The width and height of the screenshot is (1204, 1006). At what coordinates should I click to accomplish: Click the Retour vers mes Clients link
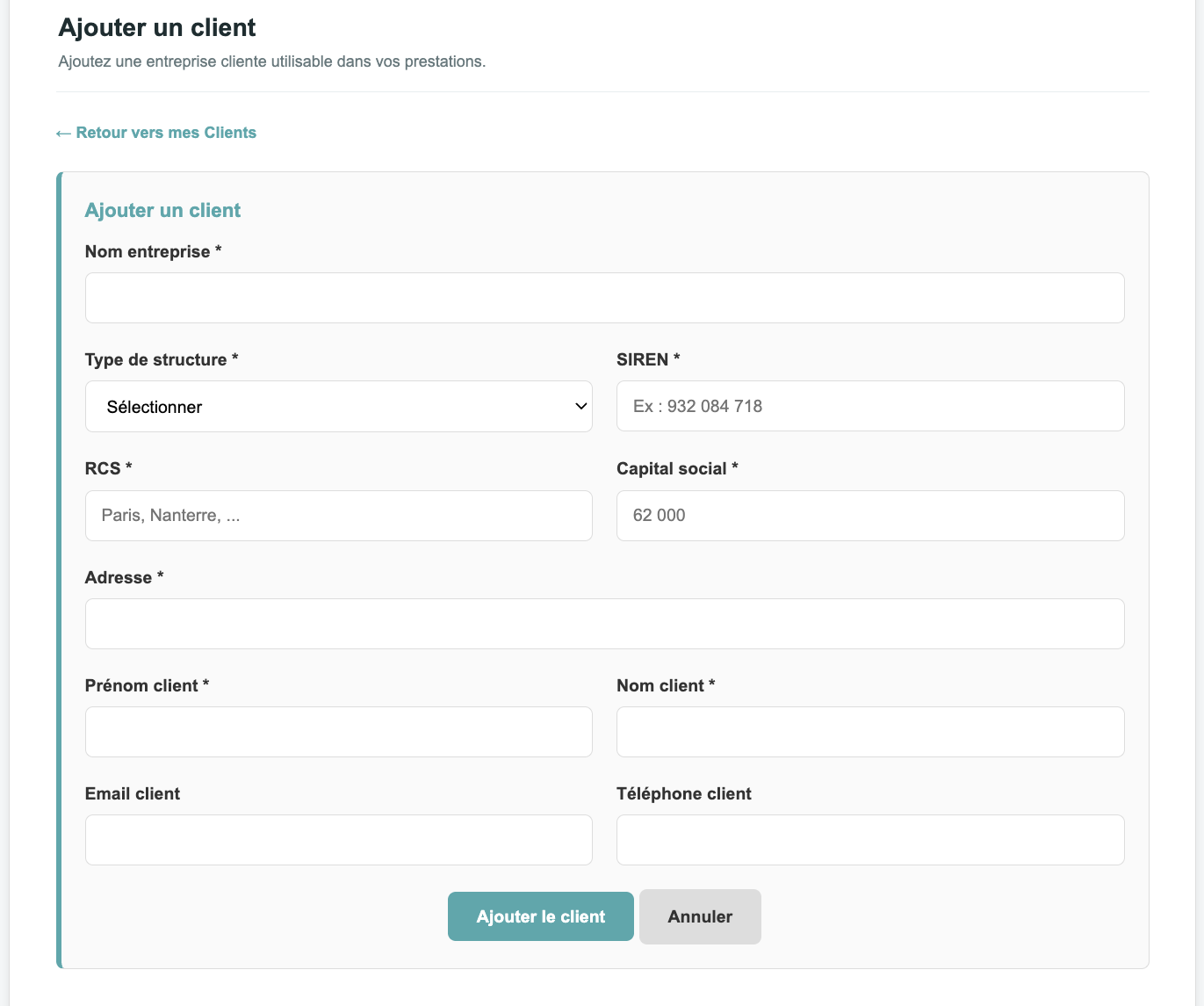pyautogui.click(x=156, y=133)
